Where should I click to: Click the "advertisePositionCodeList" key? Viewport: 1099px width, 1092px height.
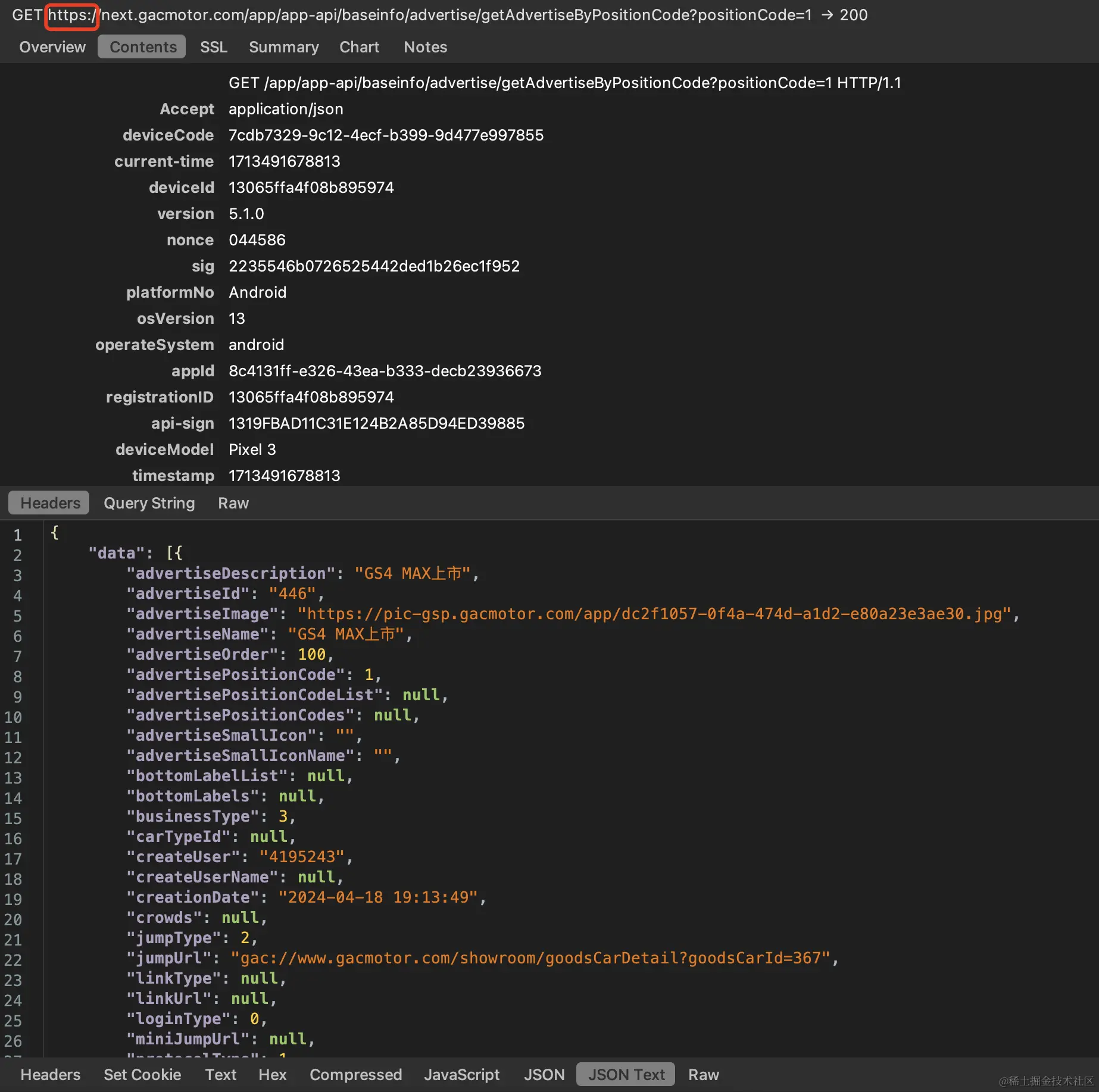254,695
